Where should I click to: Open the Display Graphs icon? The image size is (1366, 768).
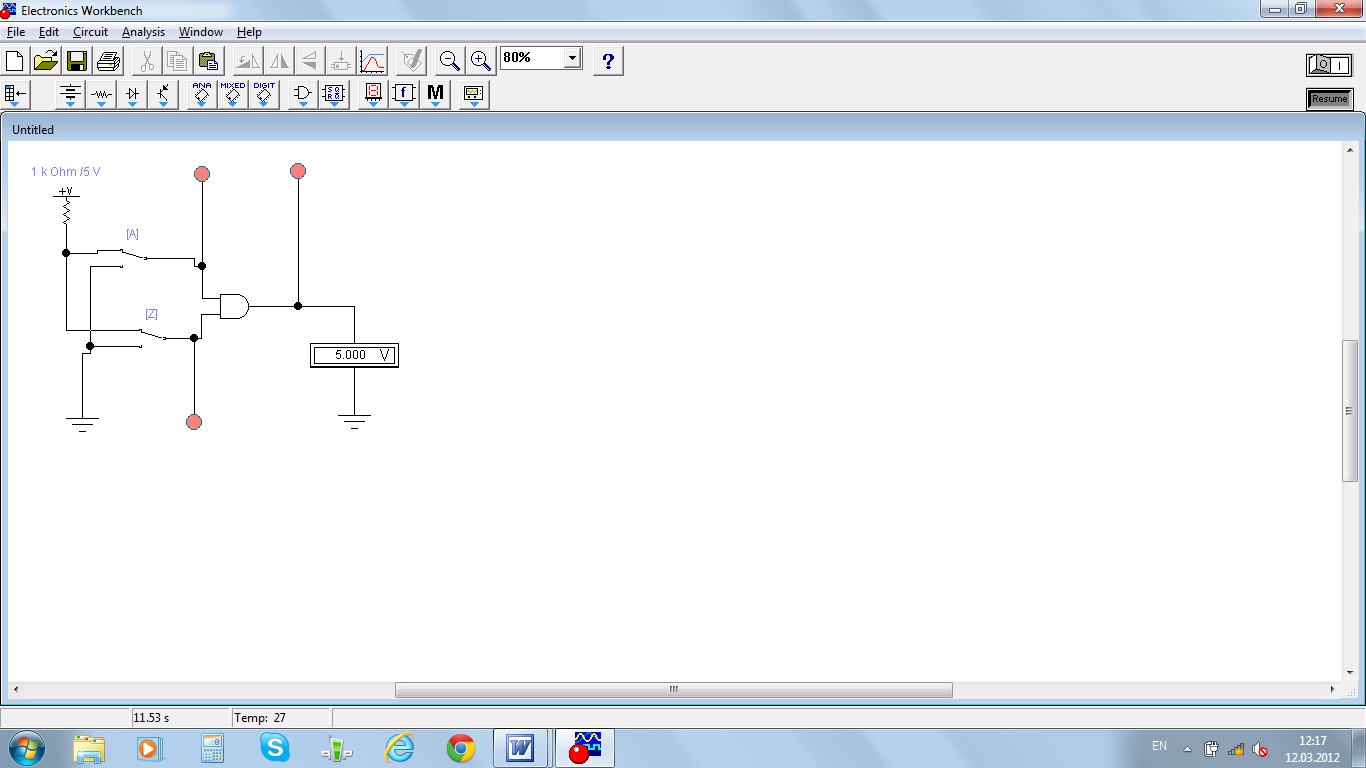[372, 61]
